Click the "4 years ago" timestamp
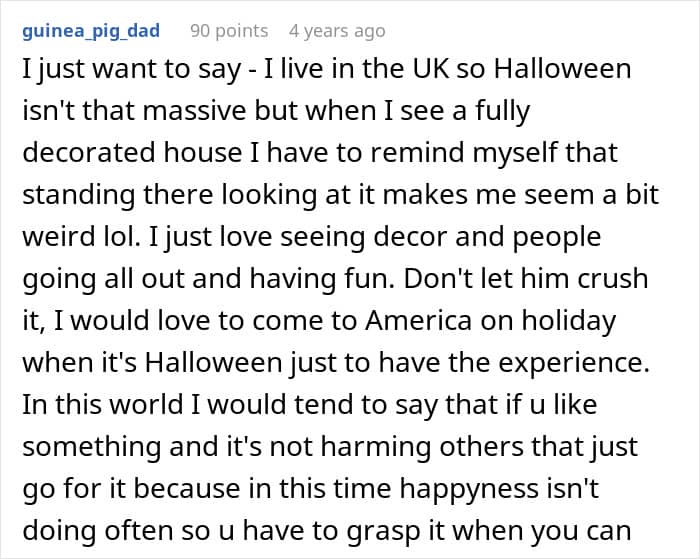Screen dimensions: 700x559 336,31
